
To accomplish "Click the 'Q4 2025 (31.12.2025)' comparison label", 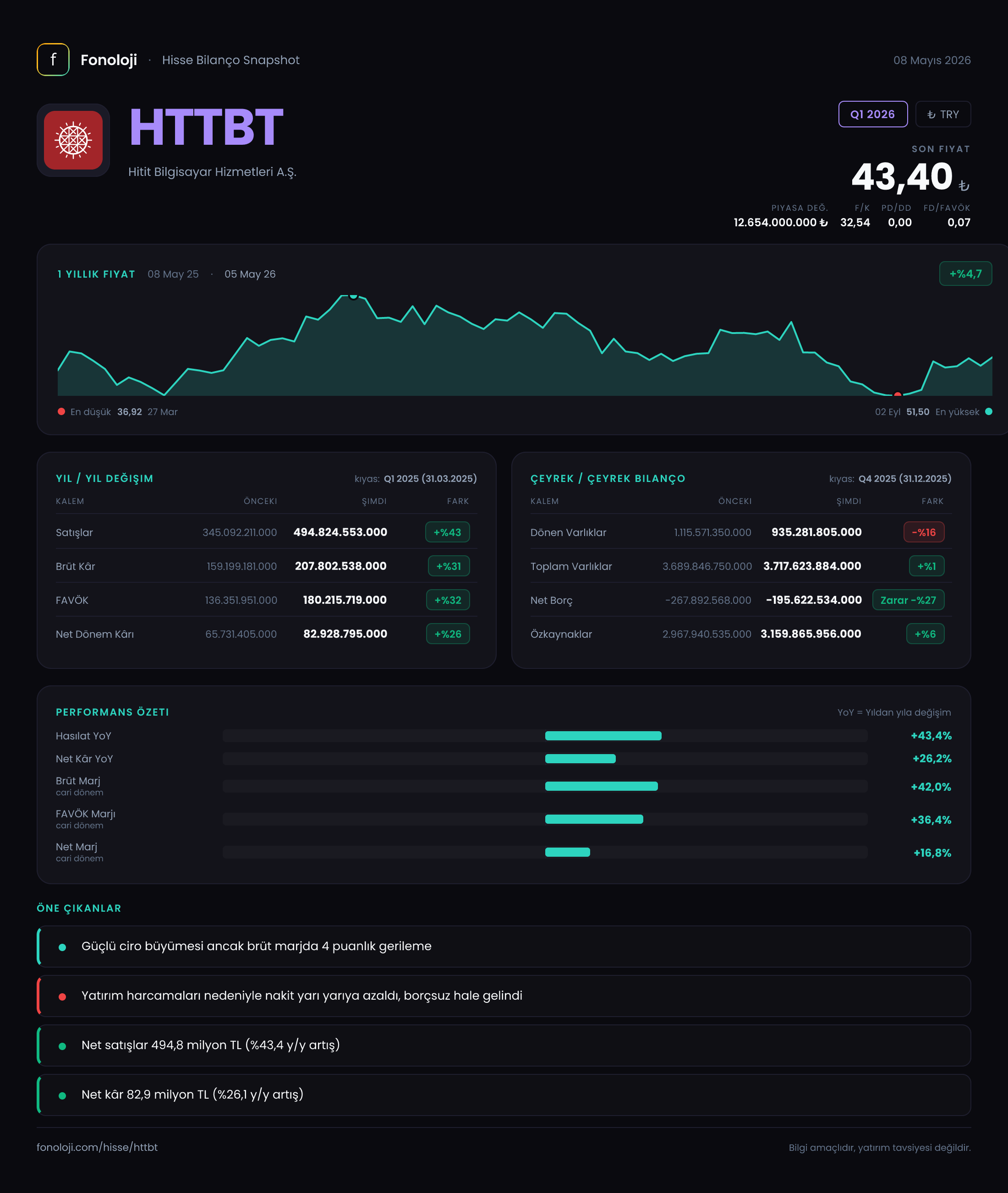I will tap(905, 478).
